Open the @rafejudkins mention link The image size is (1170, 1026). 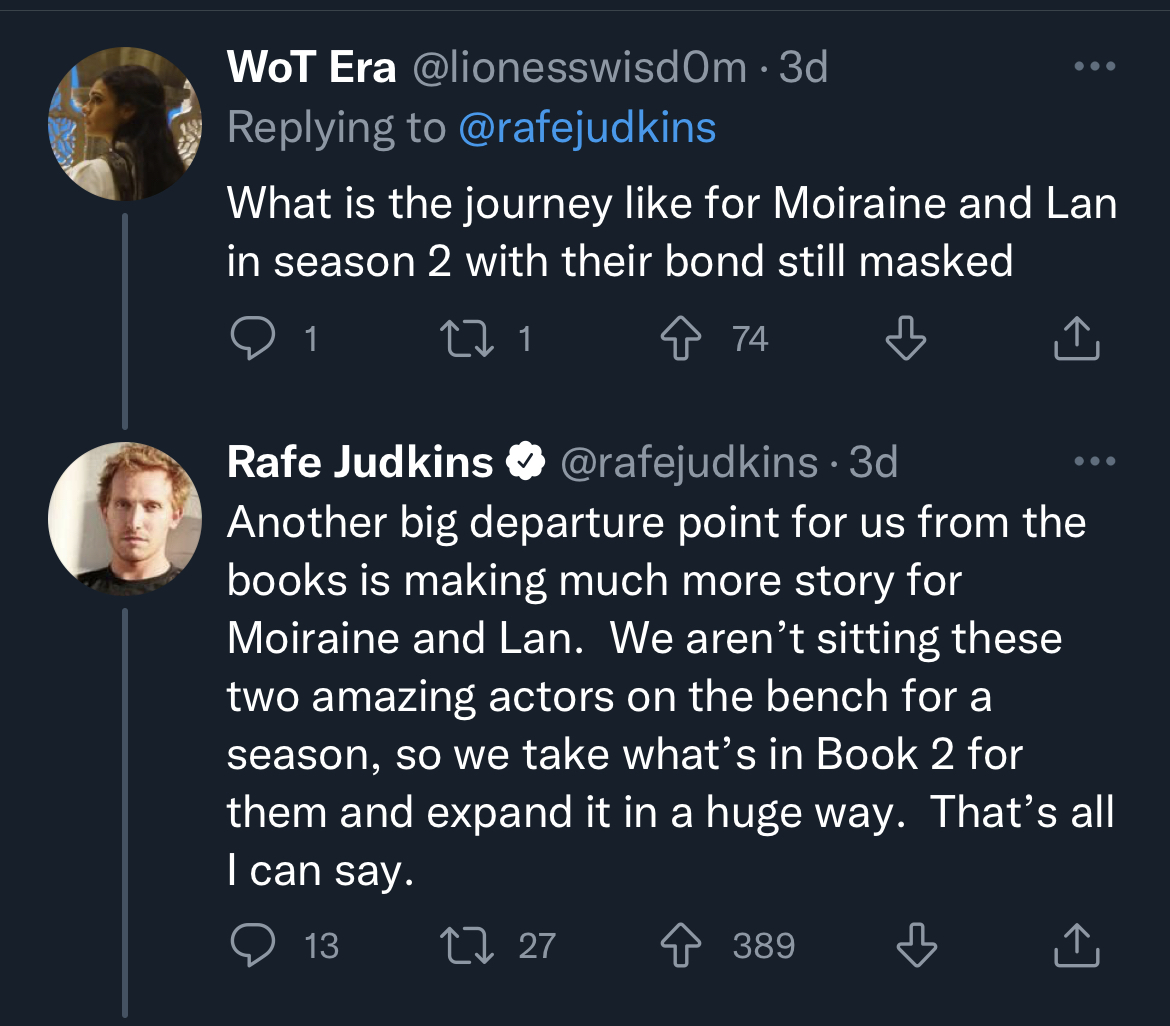(x=587, y=128)
